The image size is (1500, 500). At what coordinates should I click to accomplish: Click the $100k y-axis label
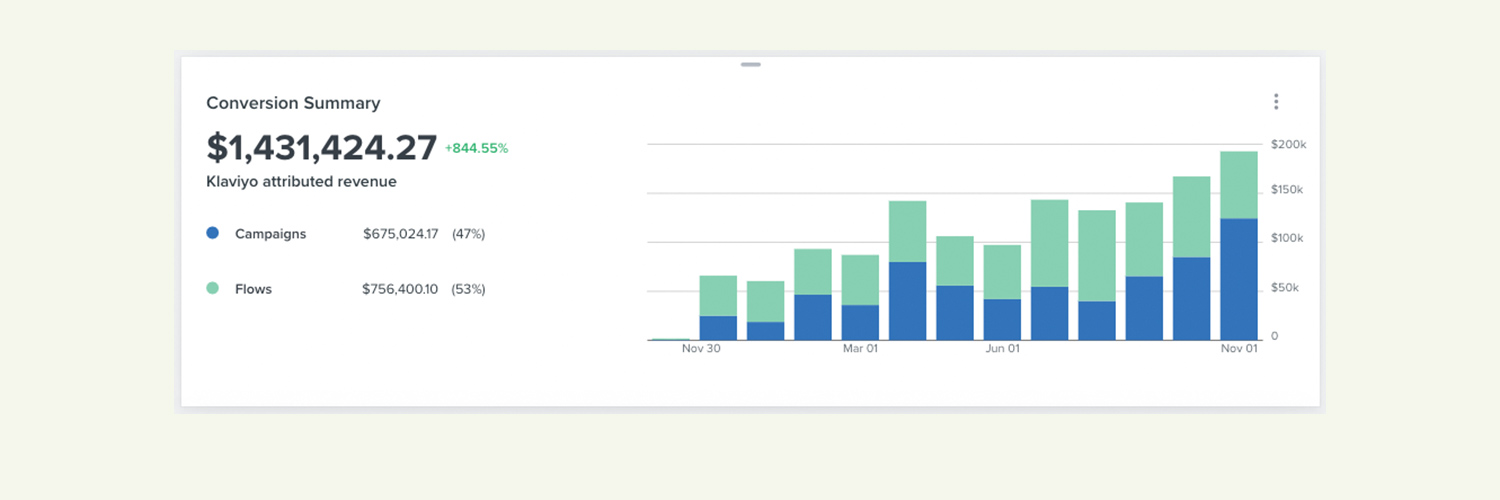[x=1288, y=238]
